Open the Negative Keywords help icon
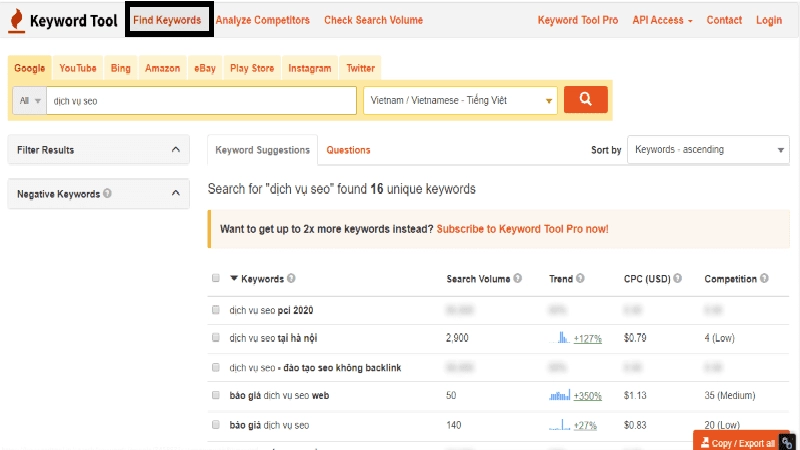 107,193
